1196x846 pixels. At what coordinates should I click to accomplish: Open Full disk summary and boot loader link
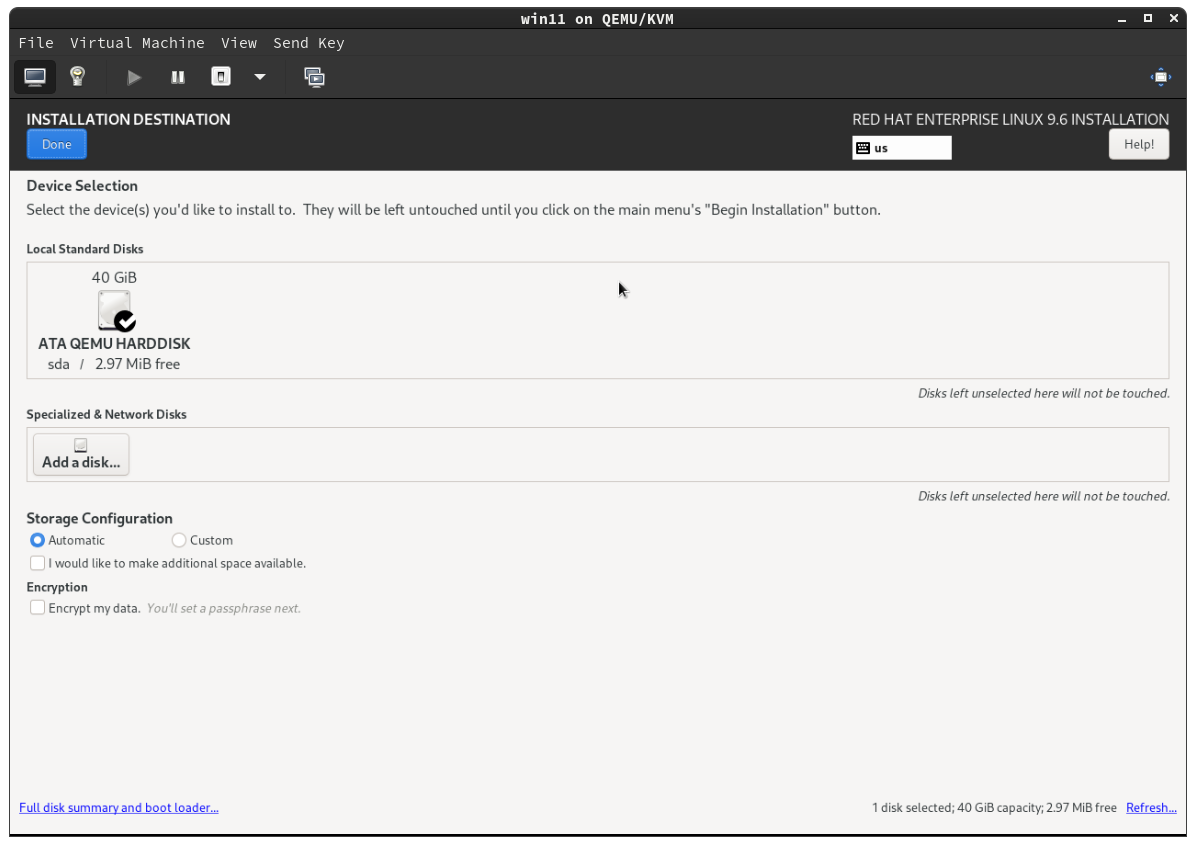click(119, 808)
